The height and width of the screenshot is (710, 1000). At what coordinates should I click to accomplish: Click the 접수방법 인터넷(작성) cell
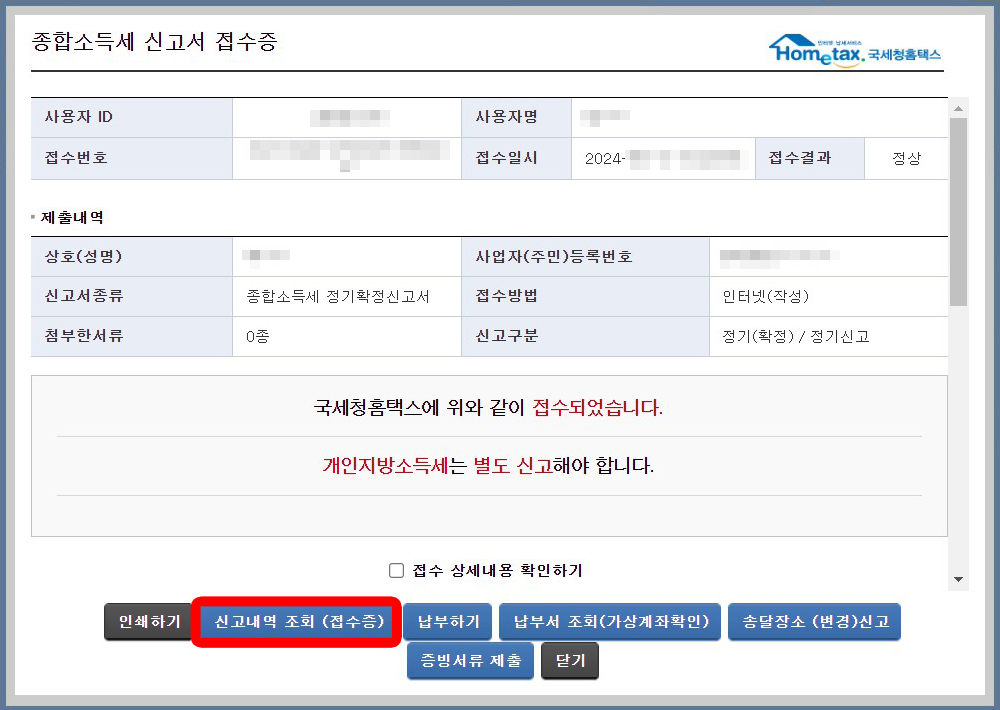click(x=800, y=296)
